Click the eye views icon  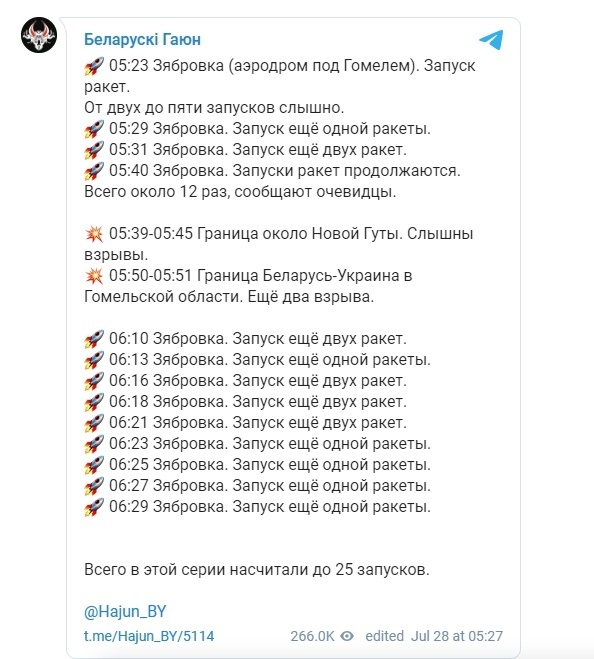pyautogui.click(x=347, y=636)
